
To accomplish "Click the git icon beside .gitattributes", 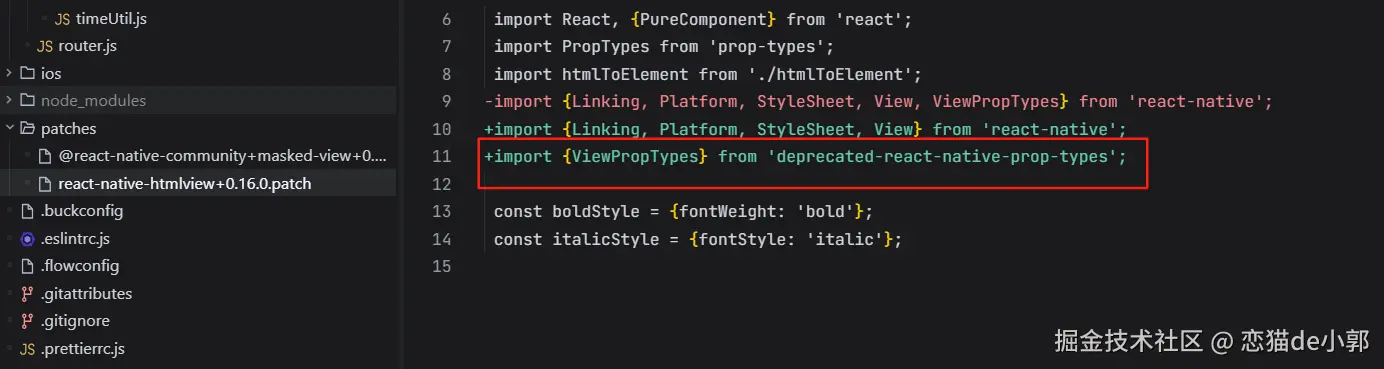I will point(27,294).
